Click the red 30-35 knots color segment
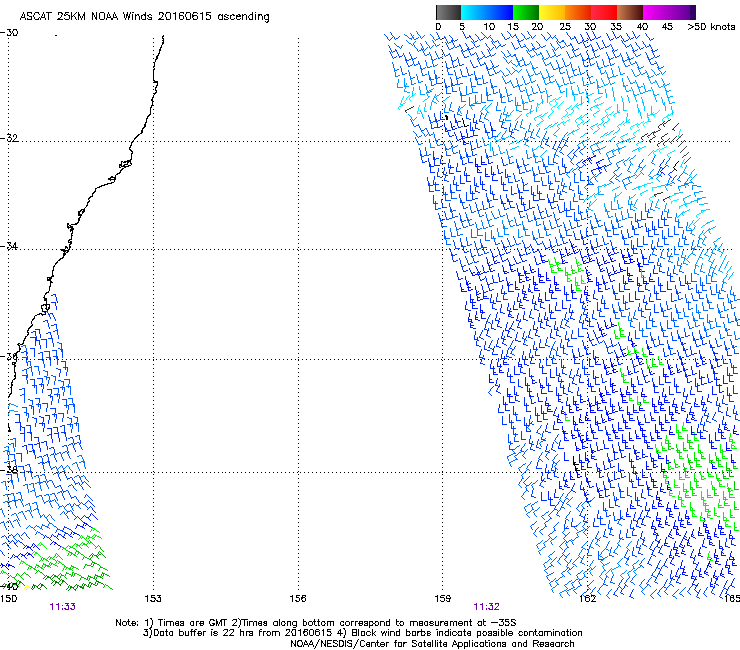740x650 pixels. pos(604,12)
